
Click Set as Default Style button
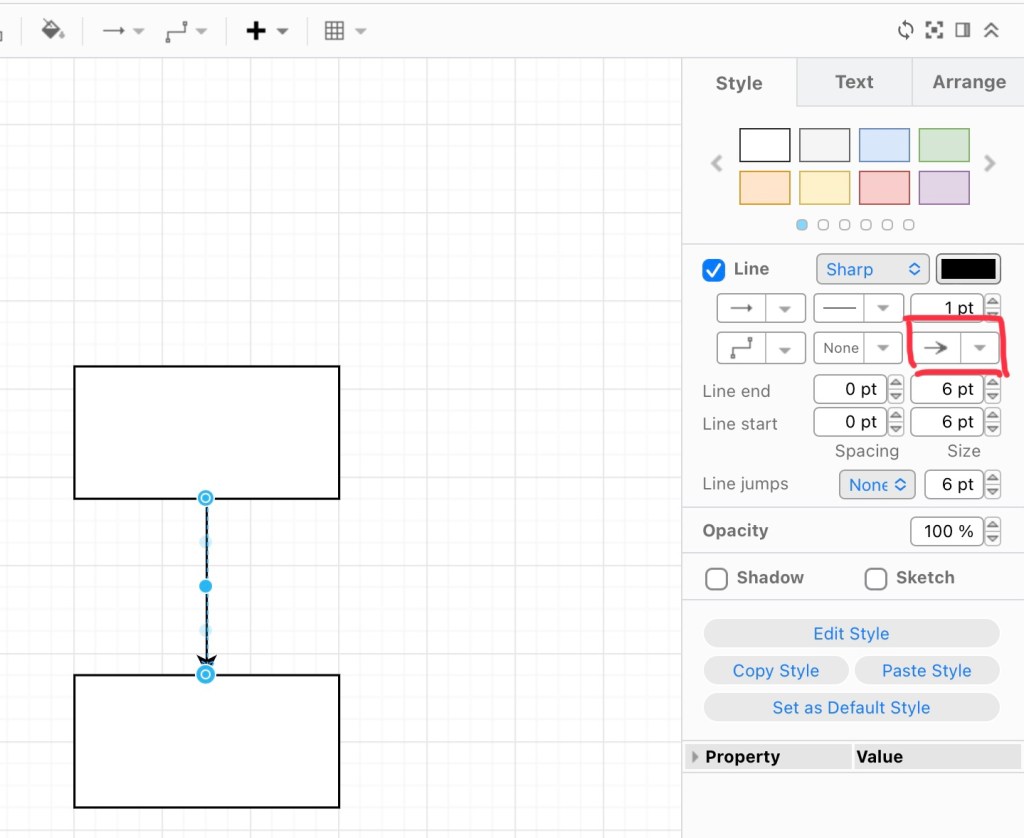tap(851, 708)
